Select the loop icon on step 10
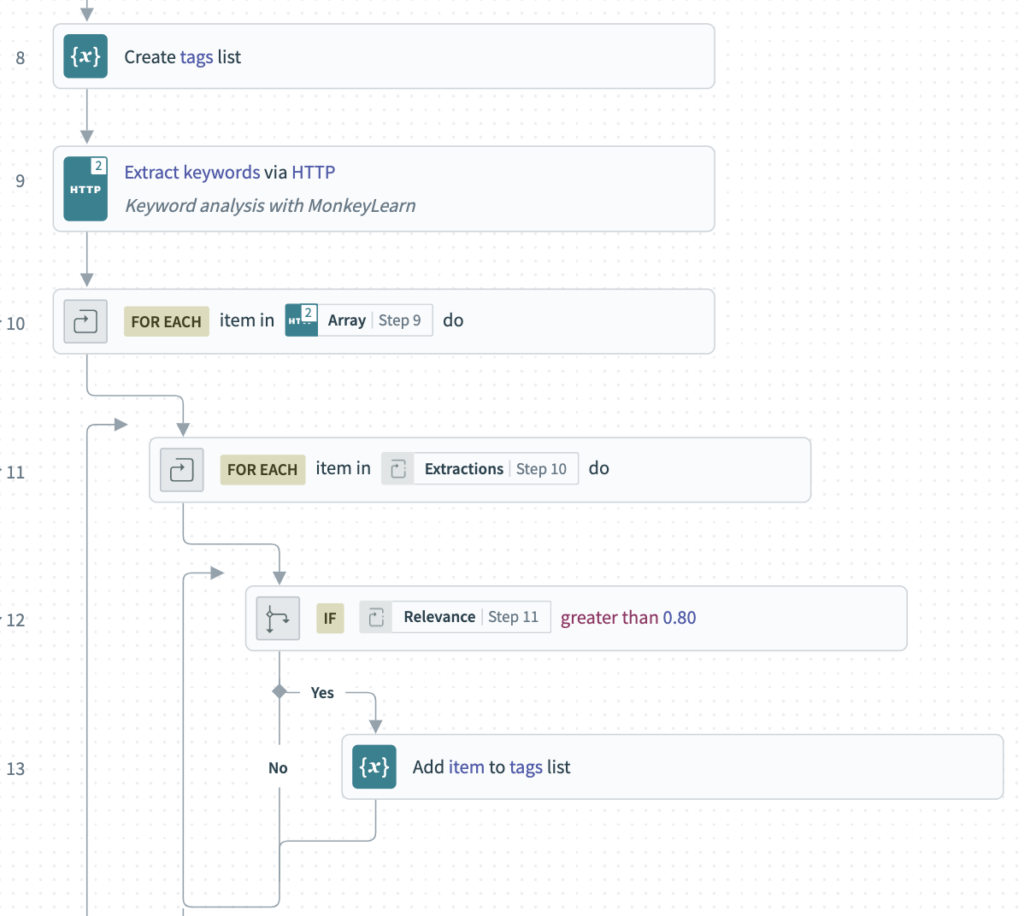This screenshot has height=916, width=1024. (x=85, y=321)
